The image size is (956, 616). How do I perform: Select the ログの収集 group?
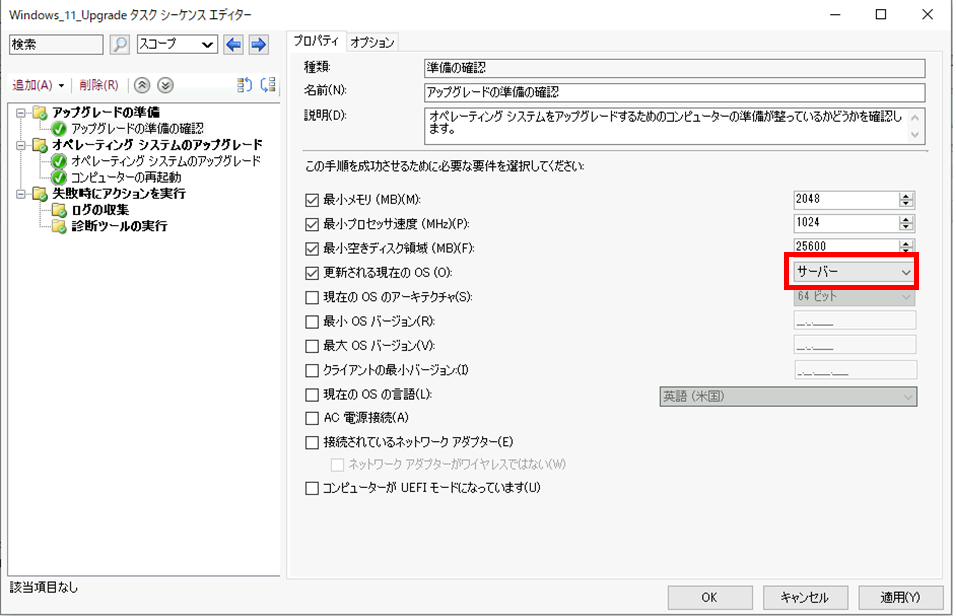tap(100, 210)
